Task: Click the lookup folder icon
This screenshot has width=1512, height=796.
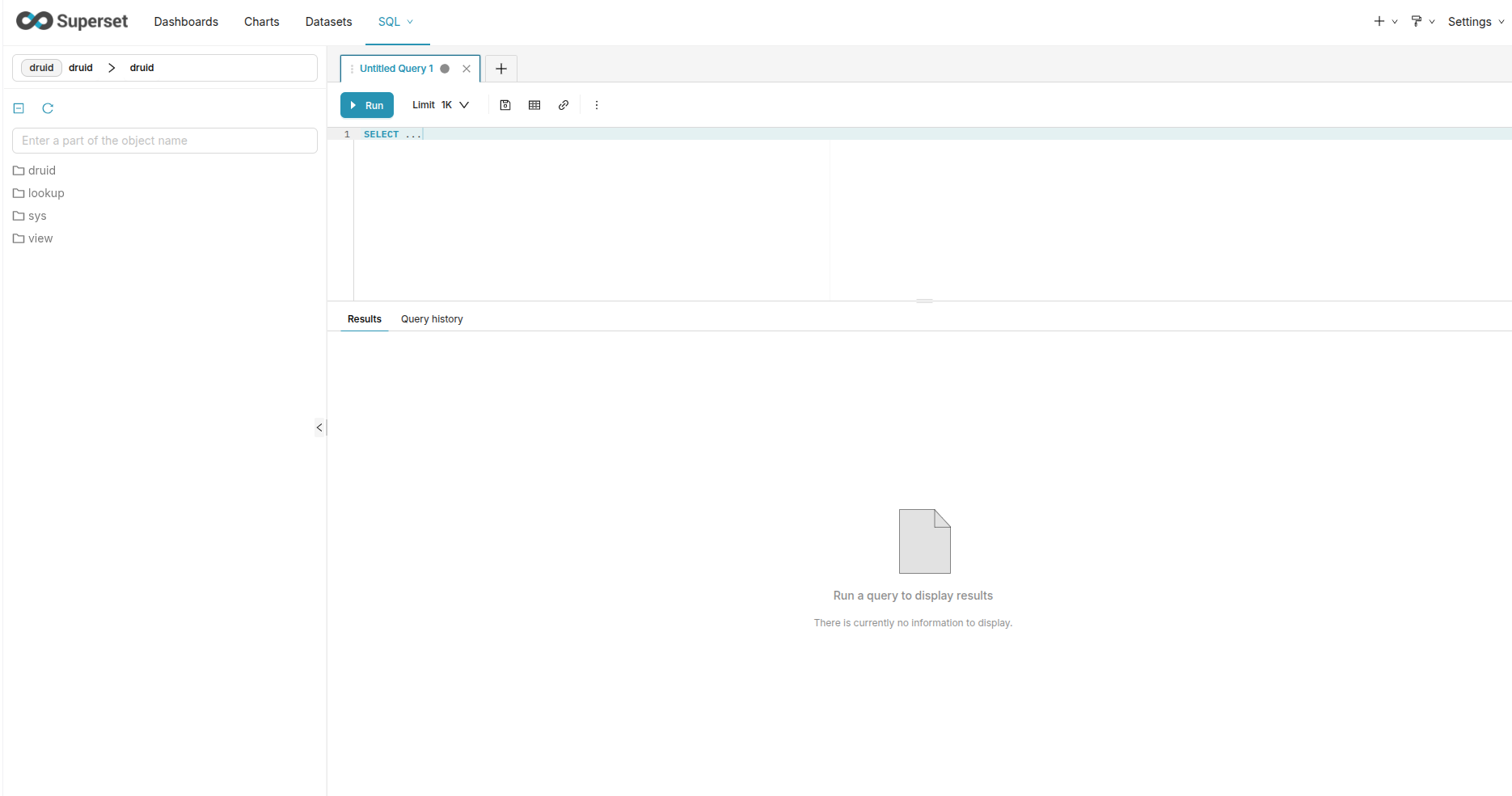Action: (x=19, y=193)
